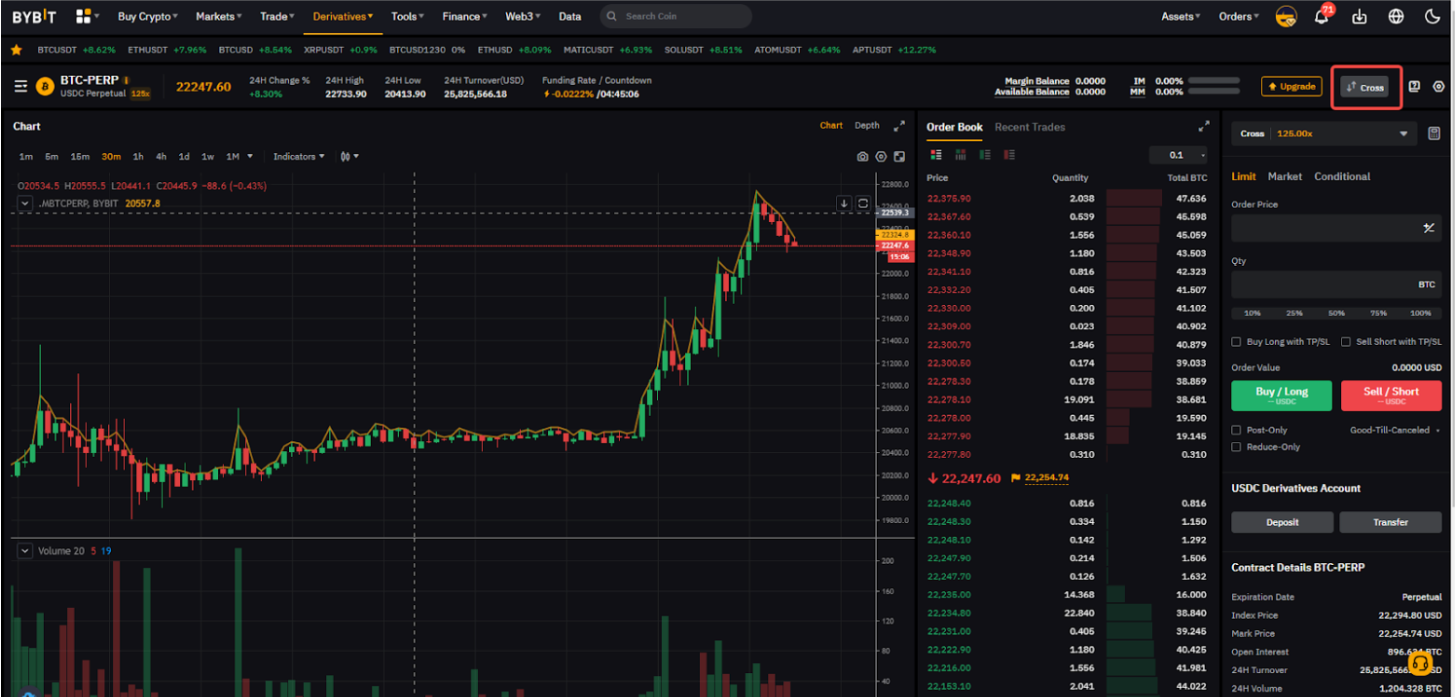Enable Buy Long with TP/SL checkbox

[1236, 342]
